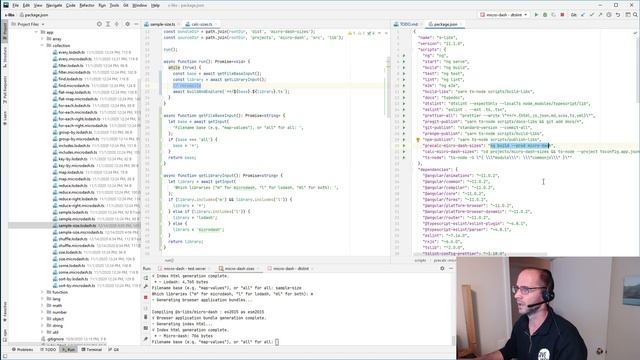Start debugging with the green bug icon
This screenshot has height=360, width=640.
click(x=545, y=15)
